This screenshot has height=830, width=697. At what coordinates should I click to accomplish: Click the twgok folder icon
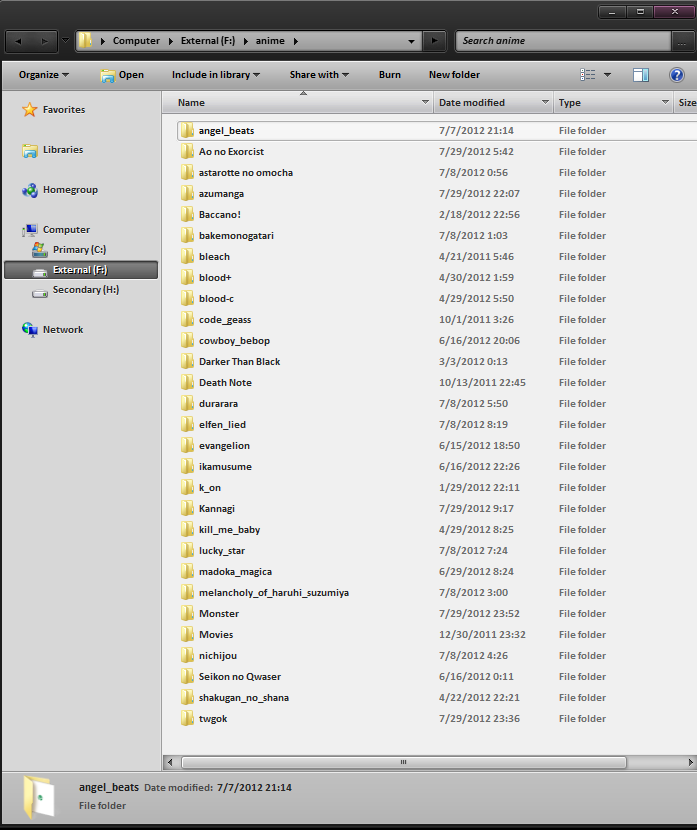click(187, 718)
